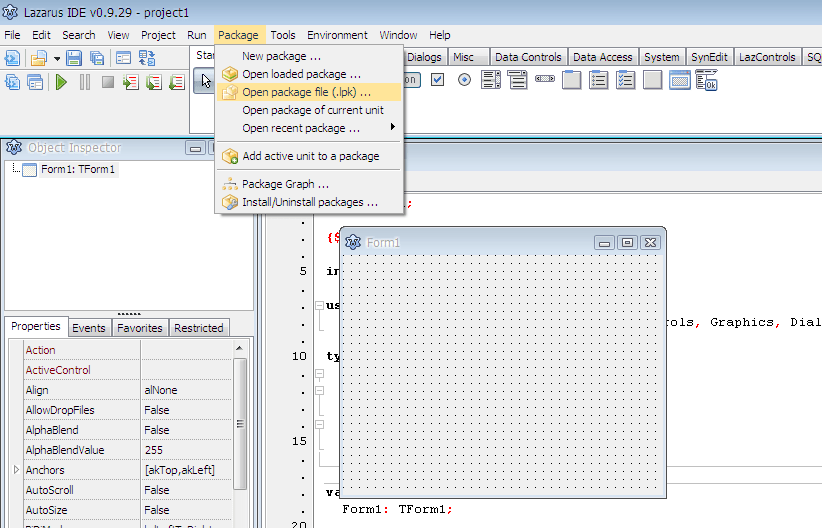Select the TListBox component icon

(491, 80)
